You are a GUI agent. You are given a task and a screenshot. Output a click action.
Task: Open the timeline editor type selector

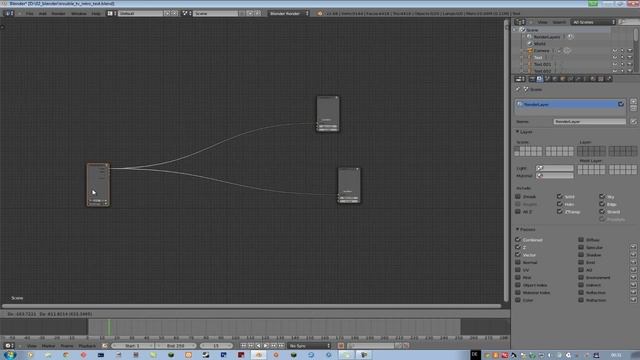click(8, 346)
